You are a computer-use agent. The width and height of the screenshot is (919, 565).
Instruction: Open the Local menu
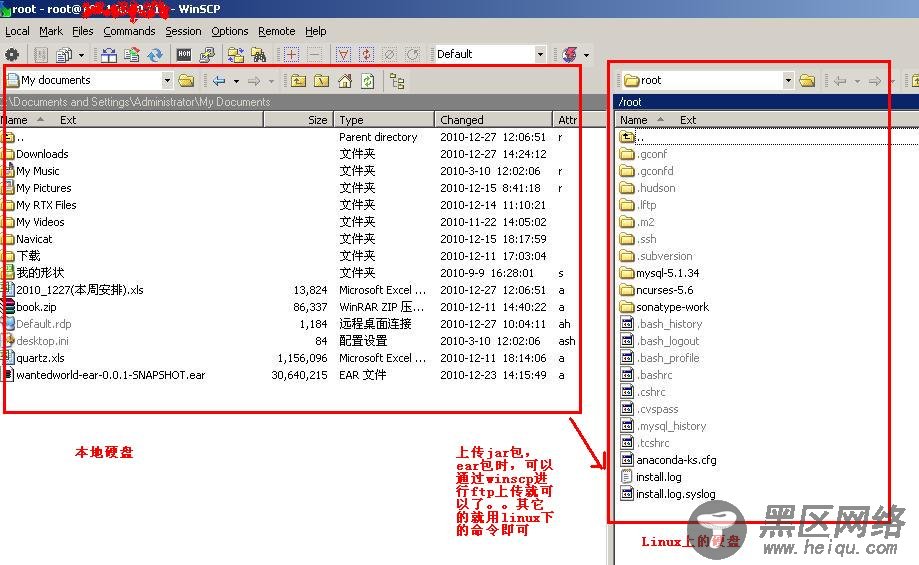(x=17, y=31)
